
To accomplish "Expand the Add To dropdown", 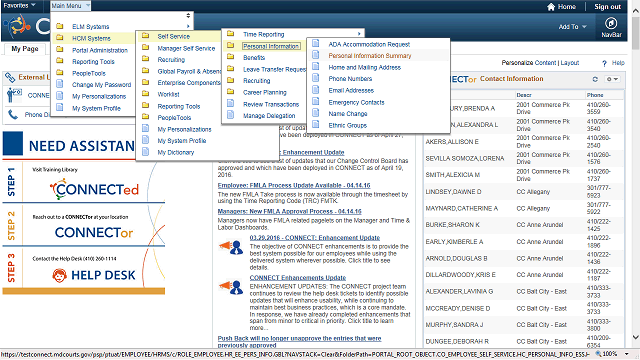I will pyautogui.click(x=573, y=27).
